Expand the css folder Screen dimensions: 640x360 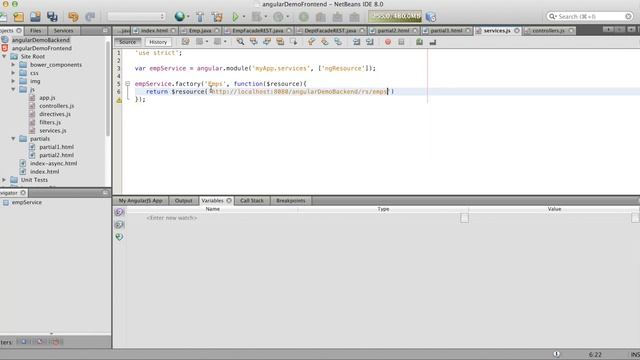(13, 73)
